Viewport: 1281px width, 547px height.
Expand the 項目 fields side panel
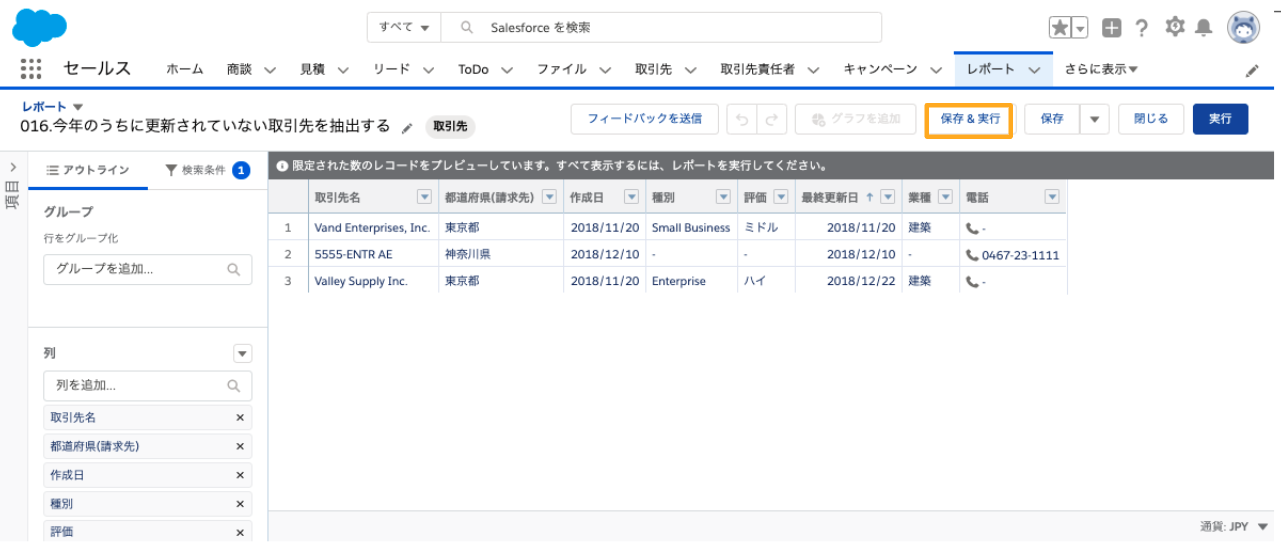12,166
